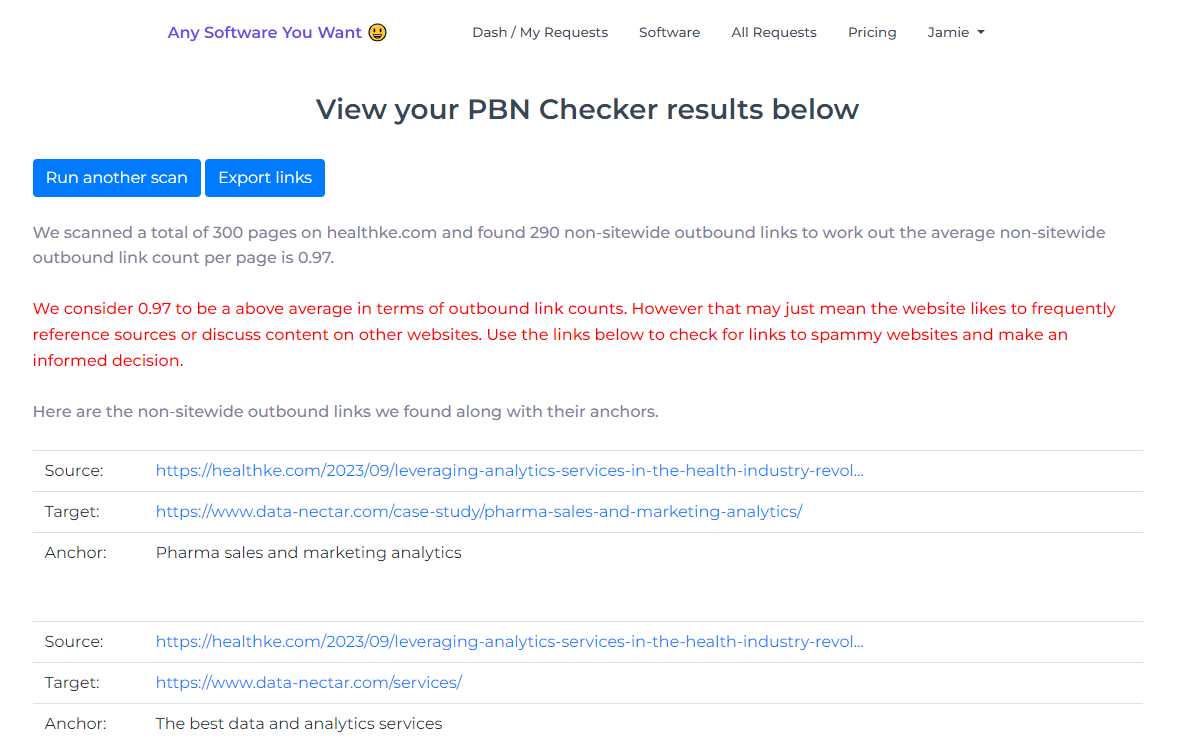Click the Export links button
The width and height of the screenshot is (1196, 745).
(x=265, y=178)
